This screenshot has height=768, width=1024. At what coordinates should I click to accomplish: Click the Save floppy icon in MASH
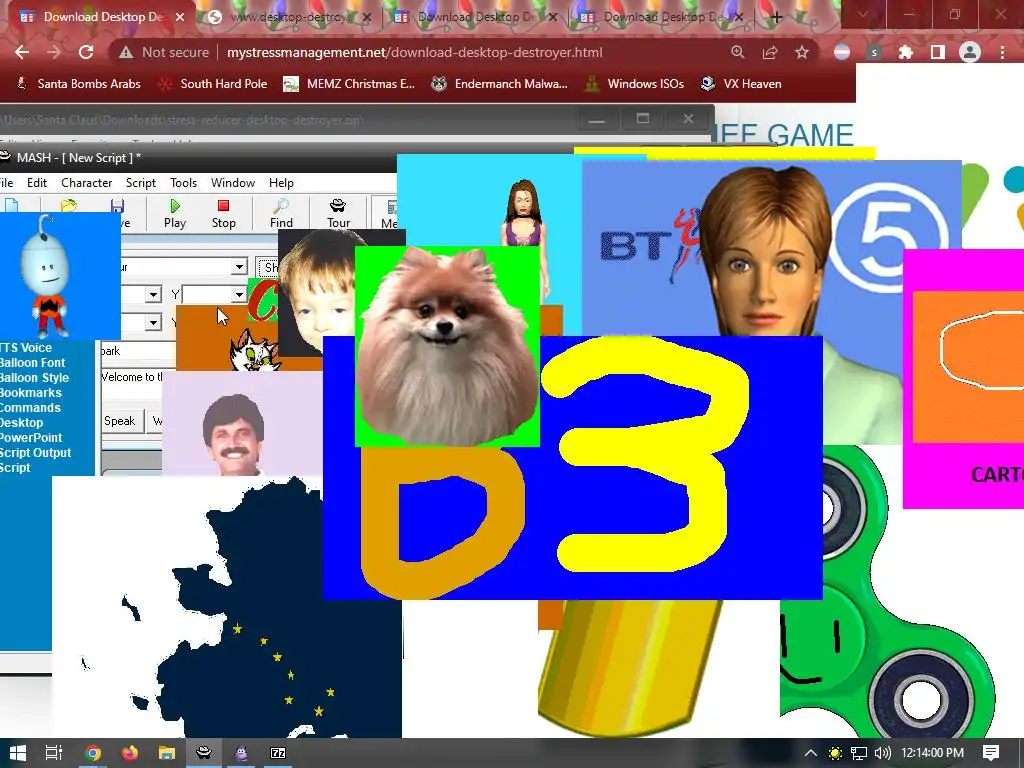[118, 206]
